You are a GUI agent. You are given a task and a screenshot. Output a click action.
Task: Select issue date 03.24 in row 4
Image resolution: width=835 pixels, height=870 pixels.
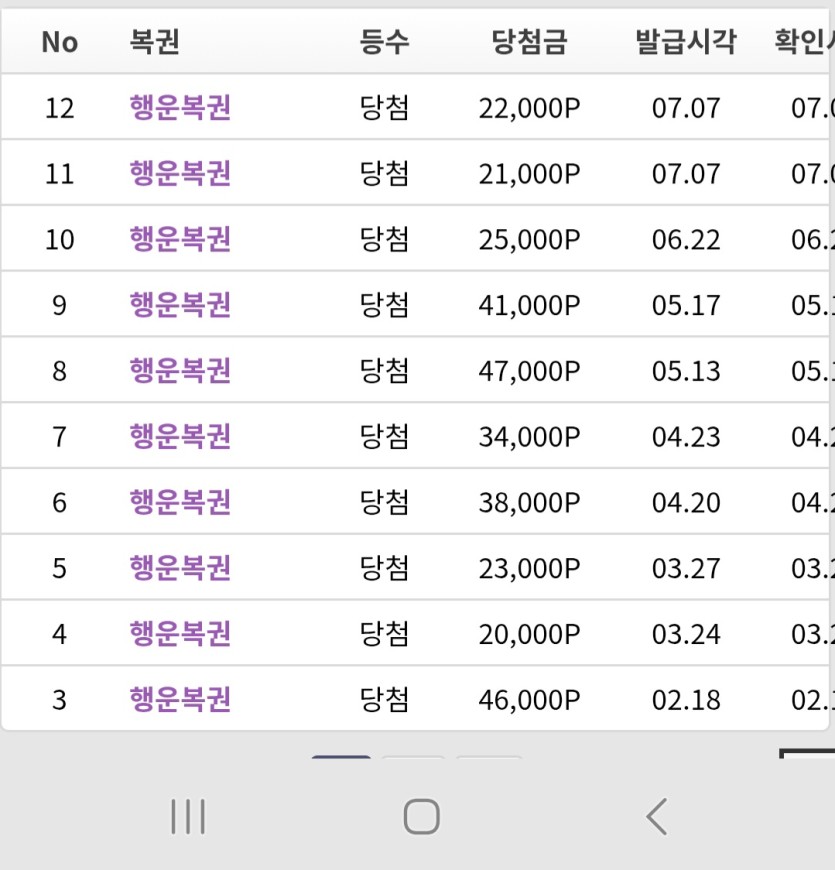[x=686, y=634]
